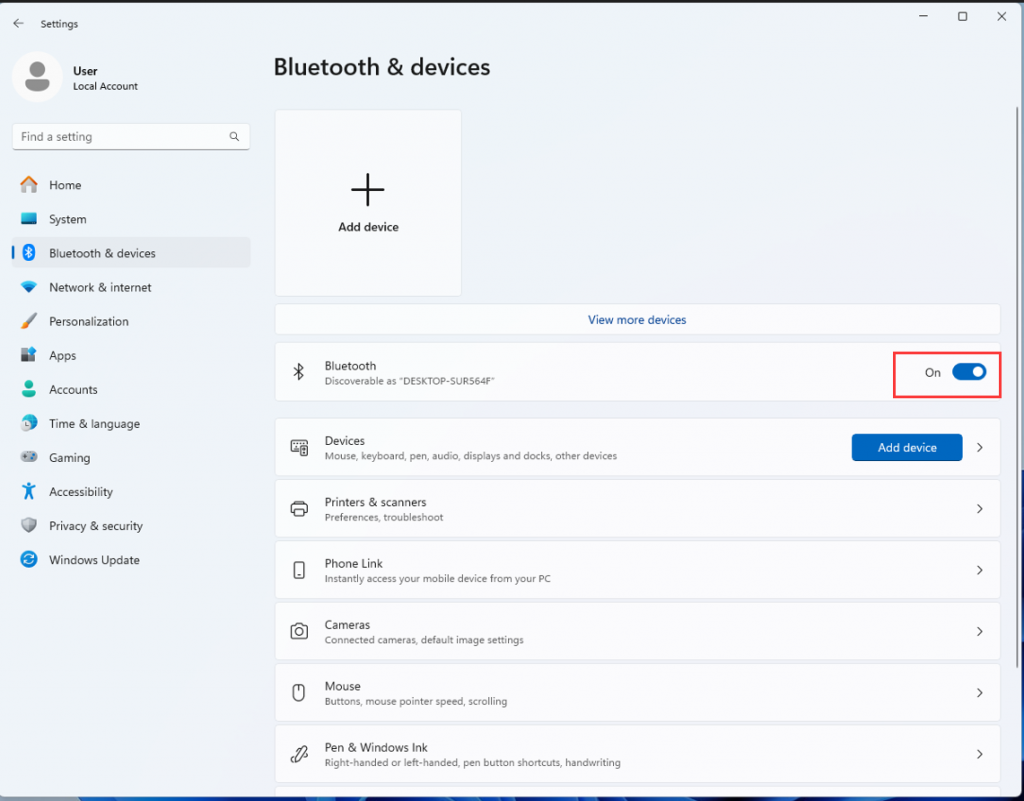Click the Right-handed or left-handed subtitle
The image size is (1024, 801).
tap(472, 762)
